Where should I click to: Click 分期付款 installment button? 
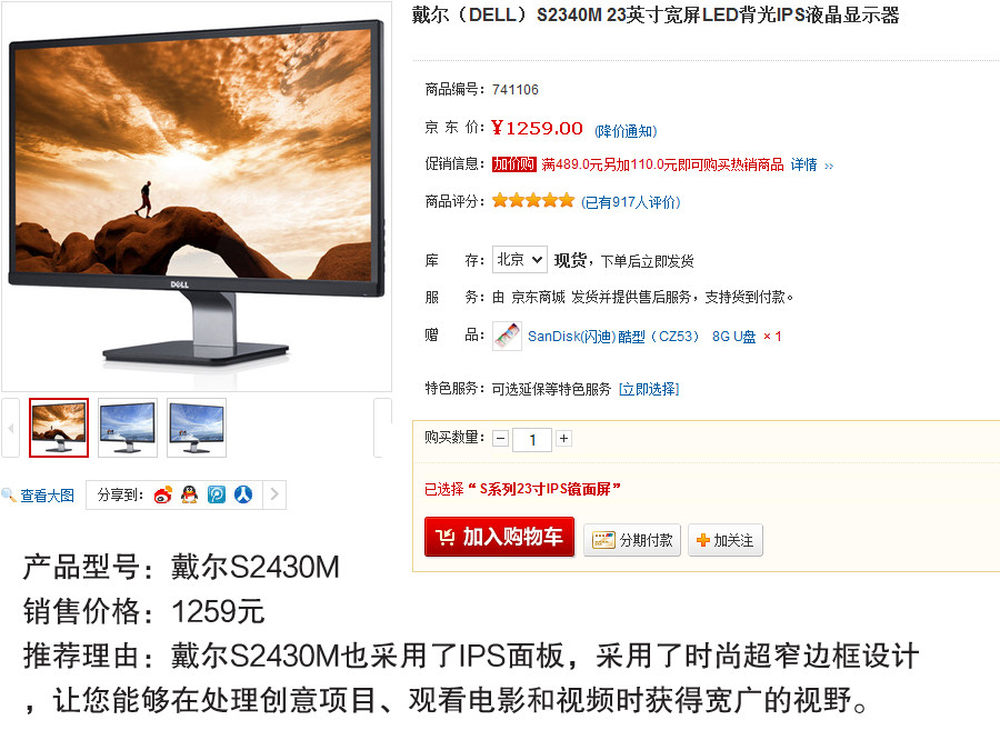coord(632,540)
